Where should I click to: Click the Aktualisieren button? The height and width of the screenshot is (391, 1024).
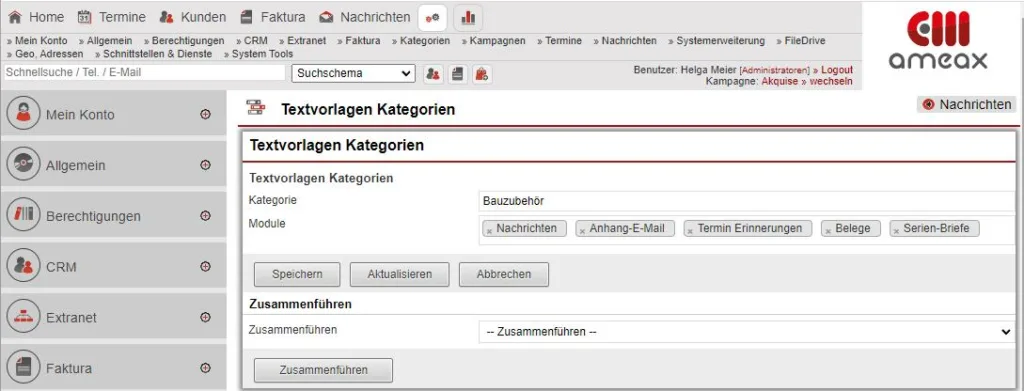coord(400,274)
